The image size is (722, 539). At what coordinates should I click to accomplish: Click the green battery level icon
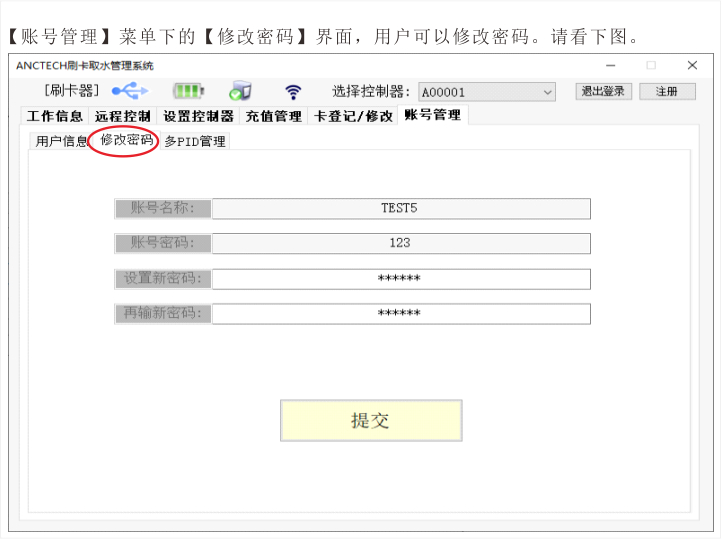click(189, 91)
